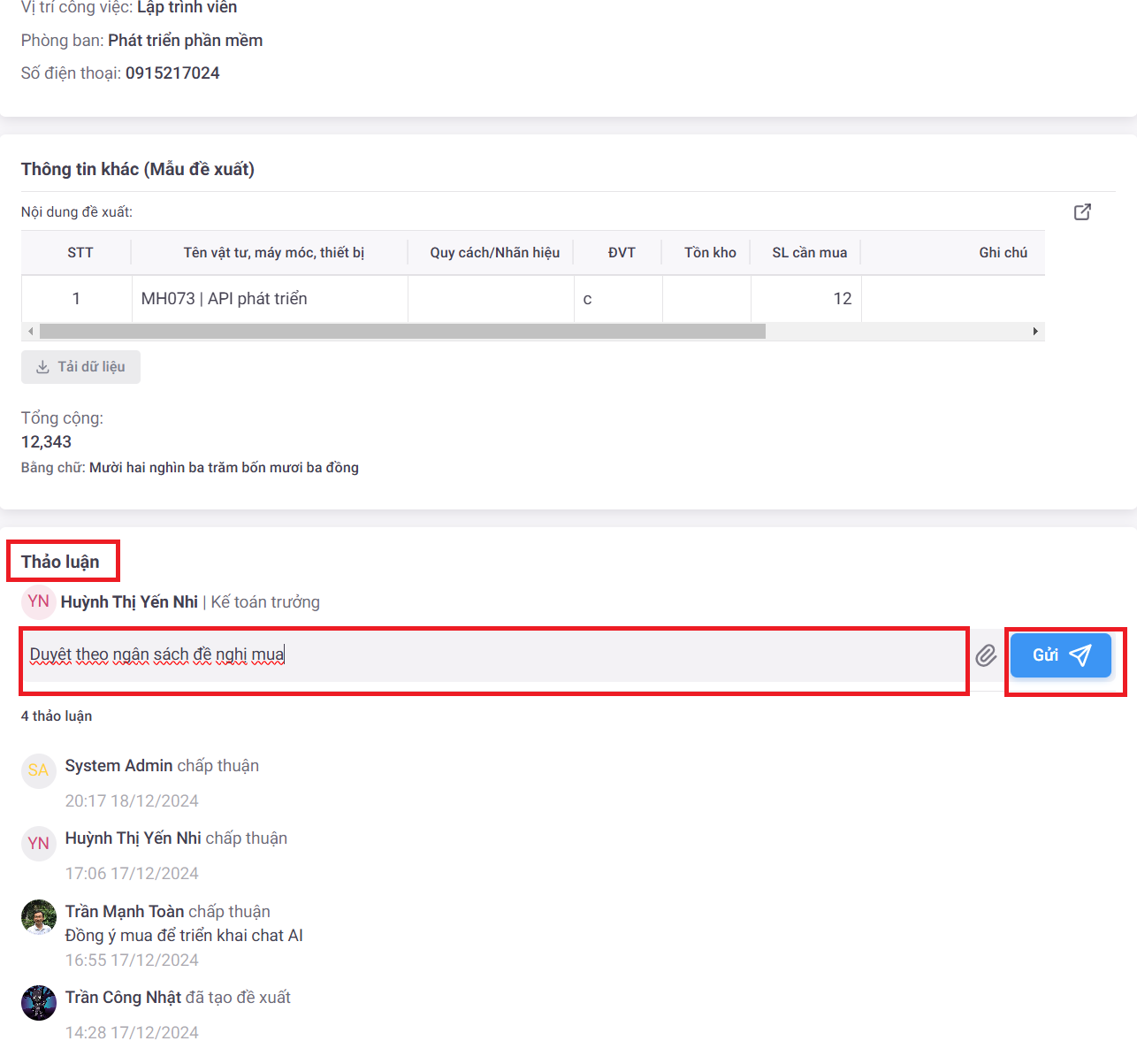The image size is (1137, 1064).
Task: Click the MH073 | API phát triển cell
Action: pos(225,299)
